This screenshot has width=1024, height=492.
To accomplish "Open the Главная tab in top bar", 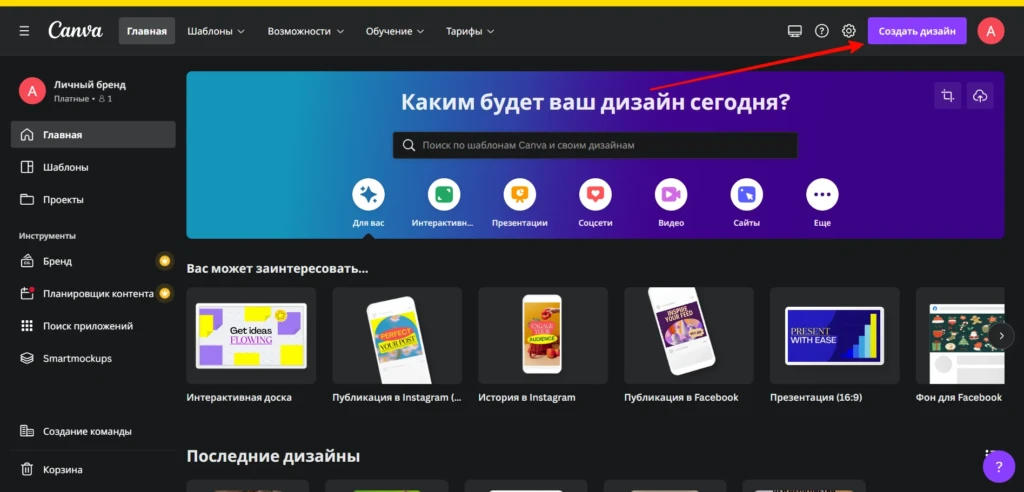I will [147, 31].
